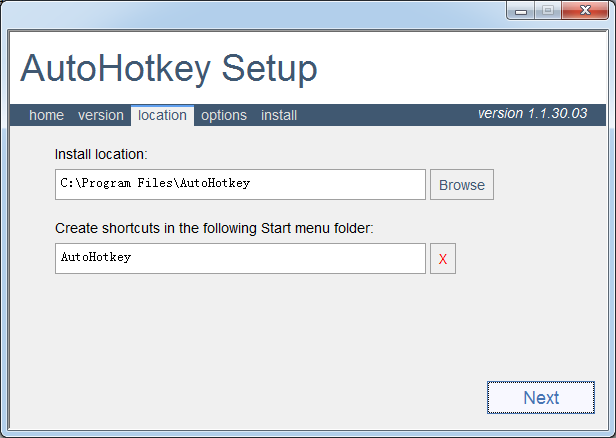
Task: Click the Next button
Action: tap(541, 397)
